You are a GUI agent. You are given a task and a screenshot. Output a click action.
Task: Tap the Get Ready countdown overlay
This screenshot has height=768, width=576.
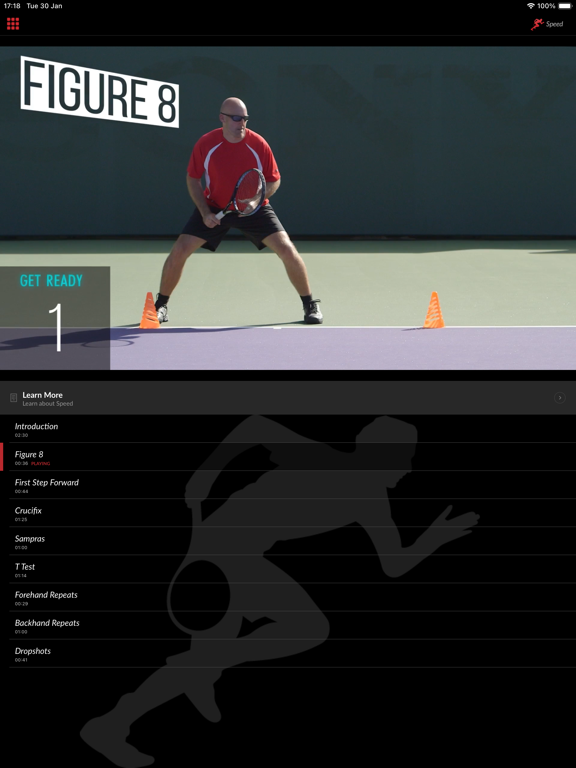coord(55,318)
